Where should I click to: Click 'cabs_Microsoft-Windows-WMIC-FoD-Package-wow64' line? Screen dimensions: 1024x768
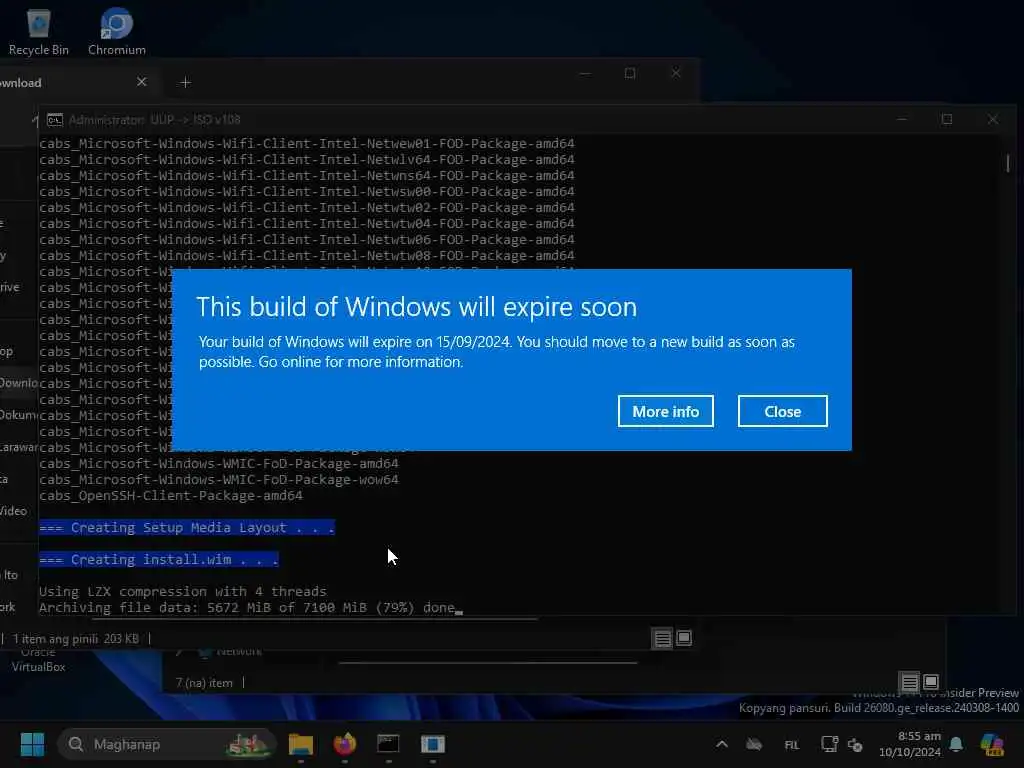pyautogui.click(x=219, y=479)
